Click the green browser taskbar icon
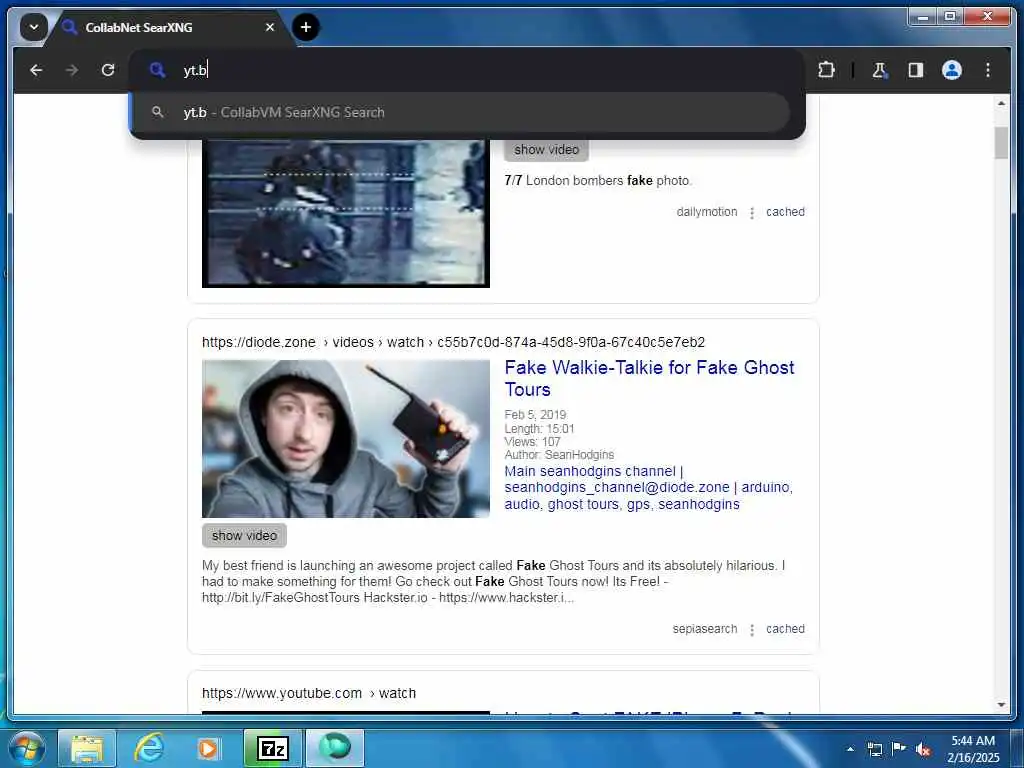Image resolution: width=1024 pixels, height=768 pixels. [x=335, y=748]
